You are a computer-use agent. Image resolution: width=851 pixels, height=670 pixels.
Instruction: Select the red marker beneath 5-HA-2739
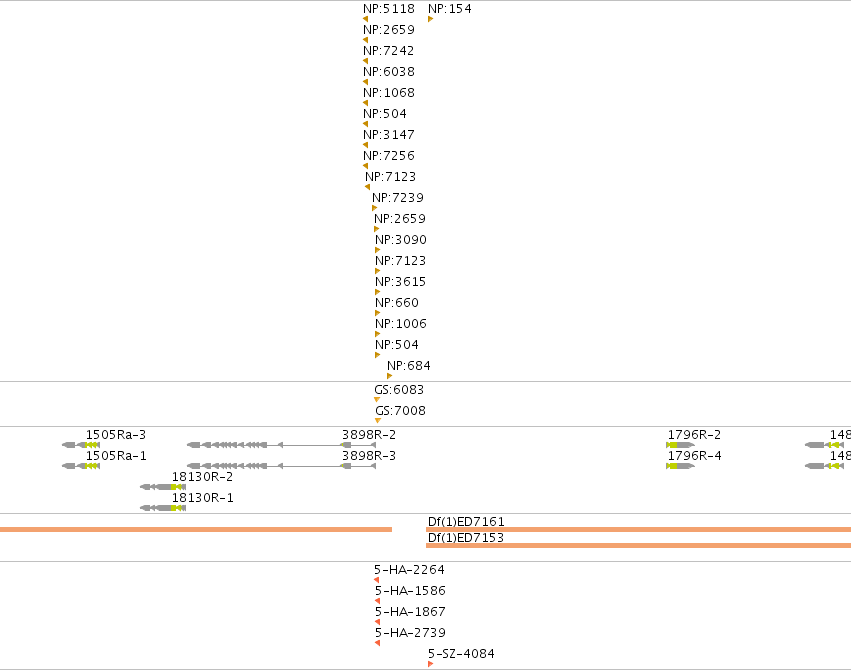click(x=378, y=643)
